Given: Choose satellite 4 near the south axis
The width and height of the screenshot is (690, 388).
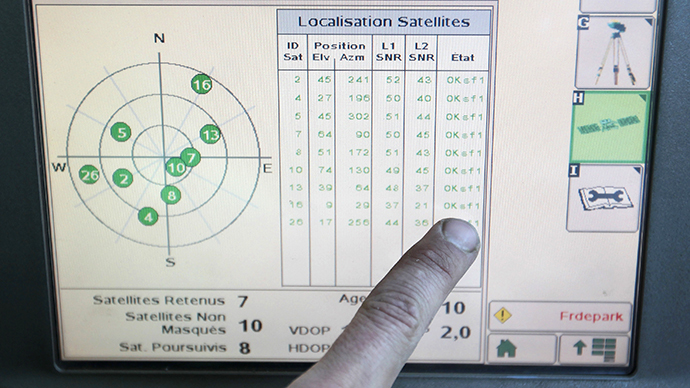Looking at the screenshot, I should coord(148,217).
